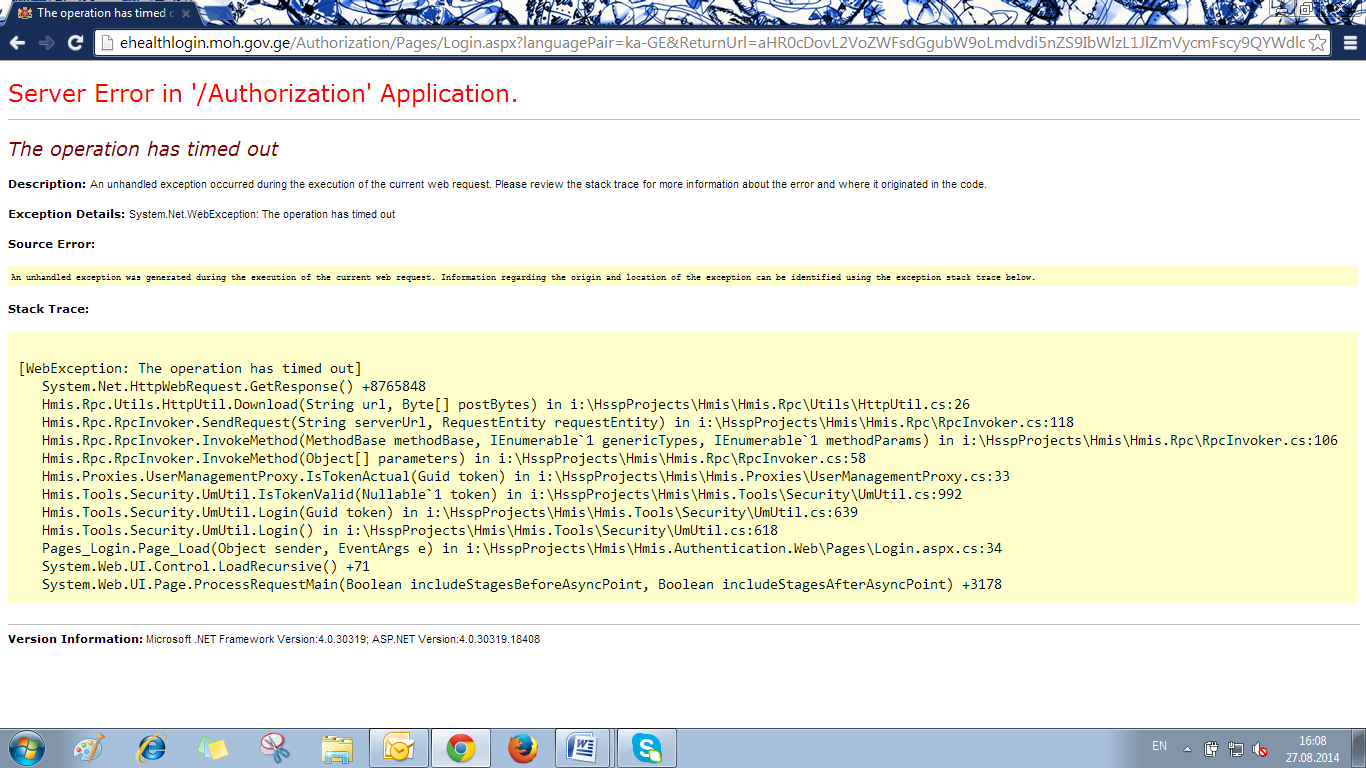The height and width of the screenshot is (768, 1366).
Task: Open Windows Explorer folder icon
Action: pos(337,748)
